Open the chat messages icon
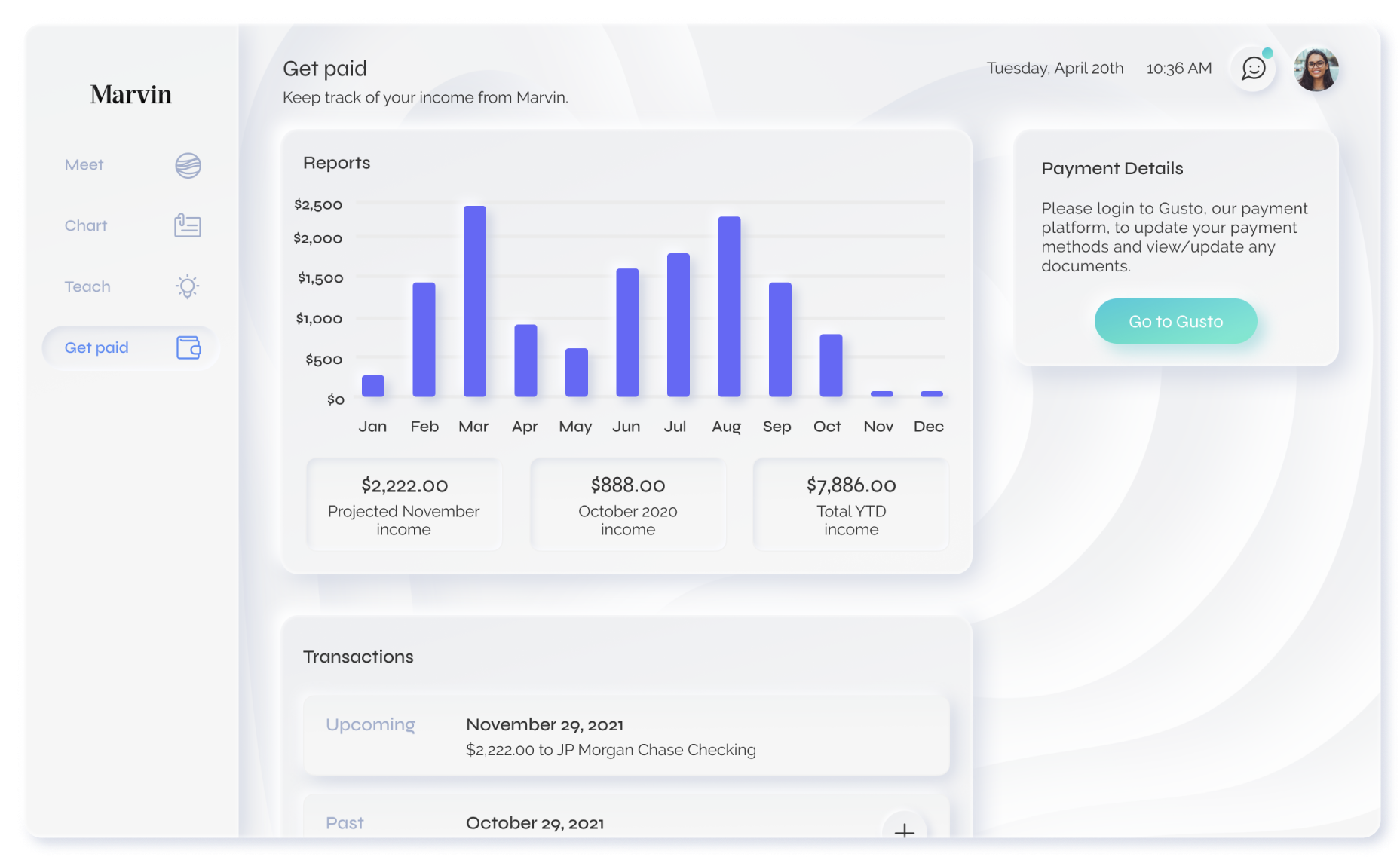Image resolution: width=1400 pixels, height=857 pixels. coord(1253,69)
